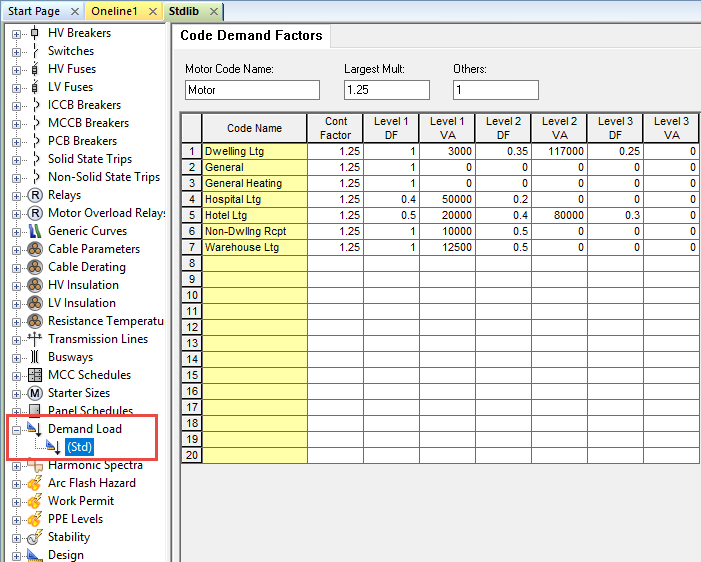The height and width of the screenshot is (562, 701).
Task: Click the Largest Mult input field
Action: point(385,90)
